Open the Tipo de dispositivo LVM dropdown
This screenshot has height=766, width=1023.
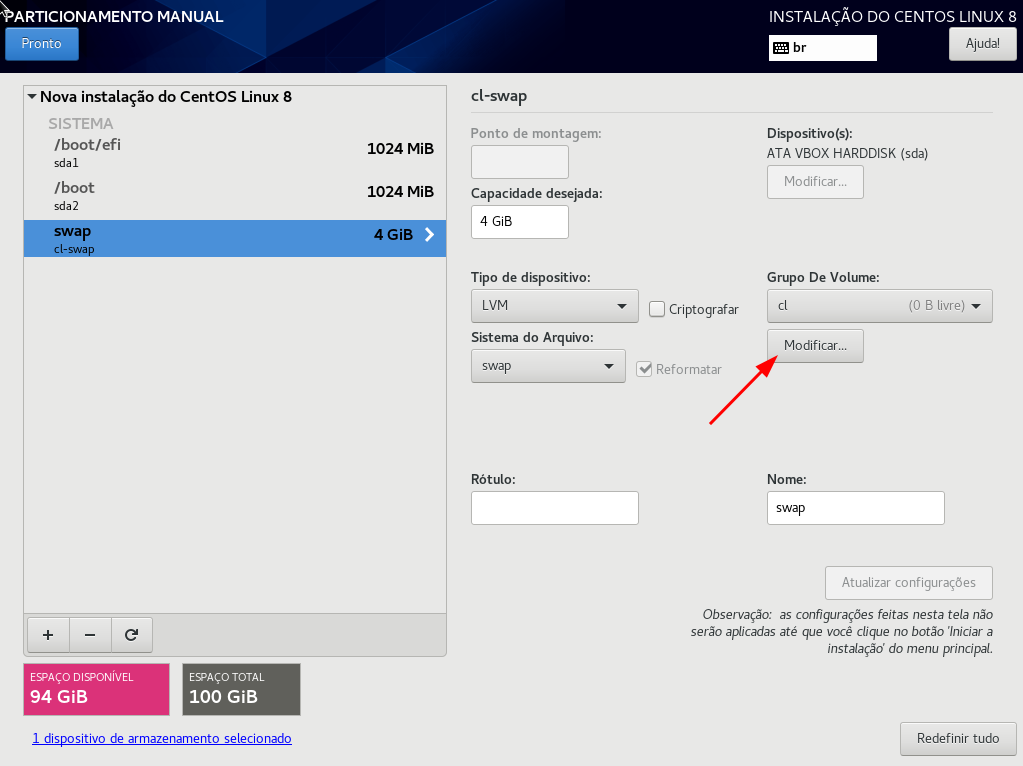555,305
